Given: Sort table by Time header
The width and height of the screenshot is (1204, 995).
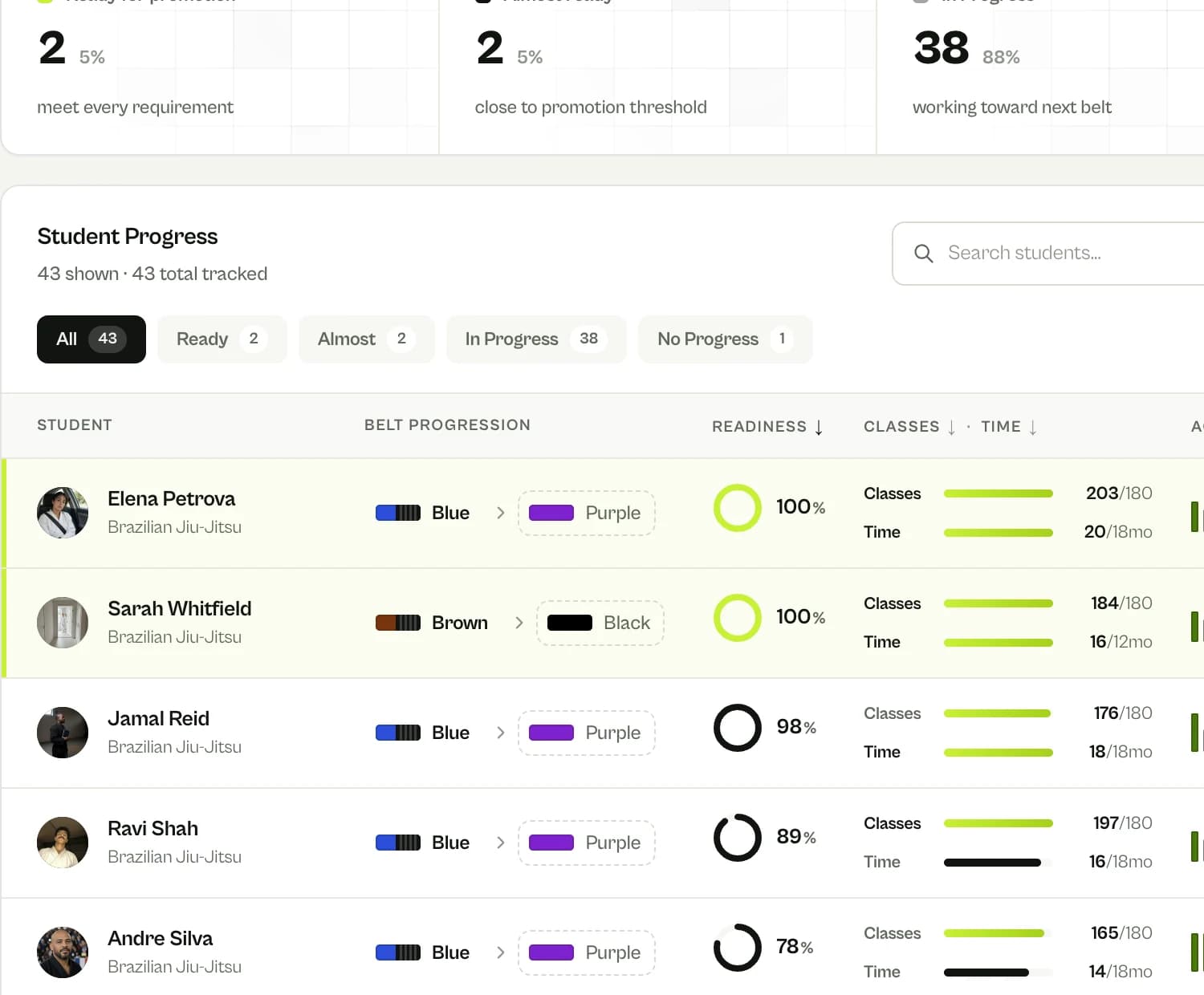Looking at the screenshot, I should tap(1009, 427).
